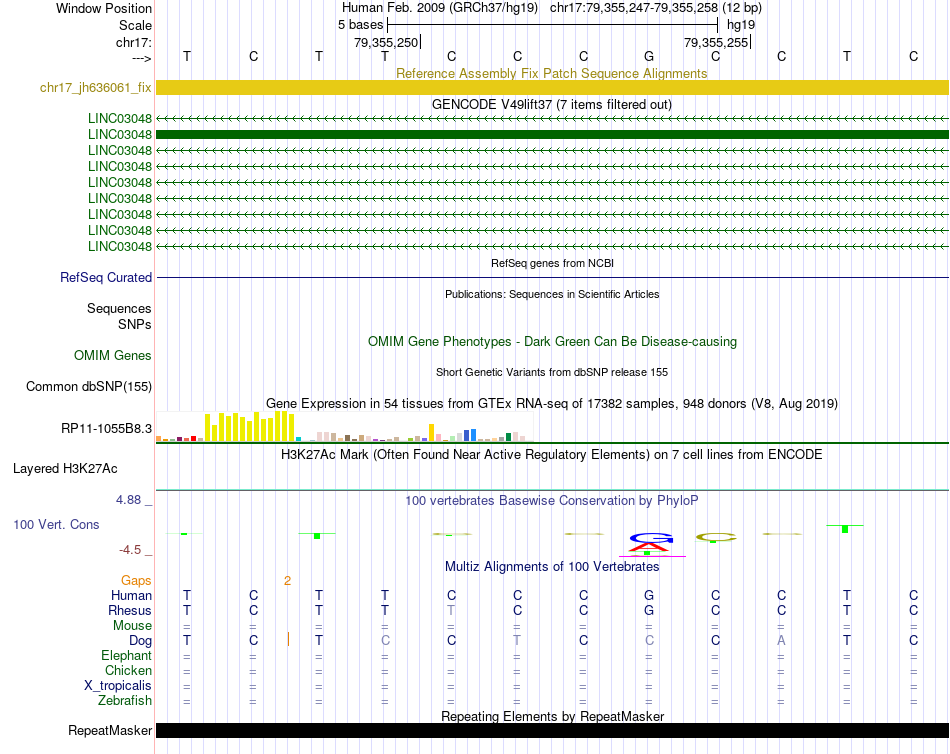
Task: Click the Window Position label
Action: coord(104,8)
